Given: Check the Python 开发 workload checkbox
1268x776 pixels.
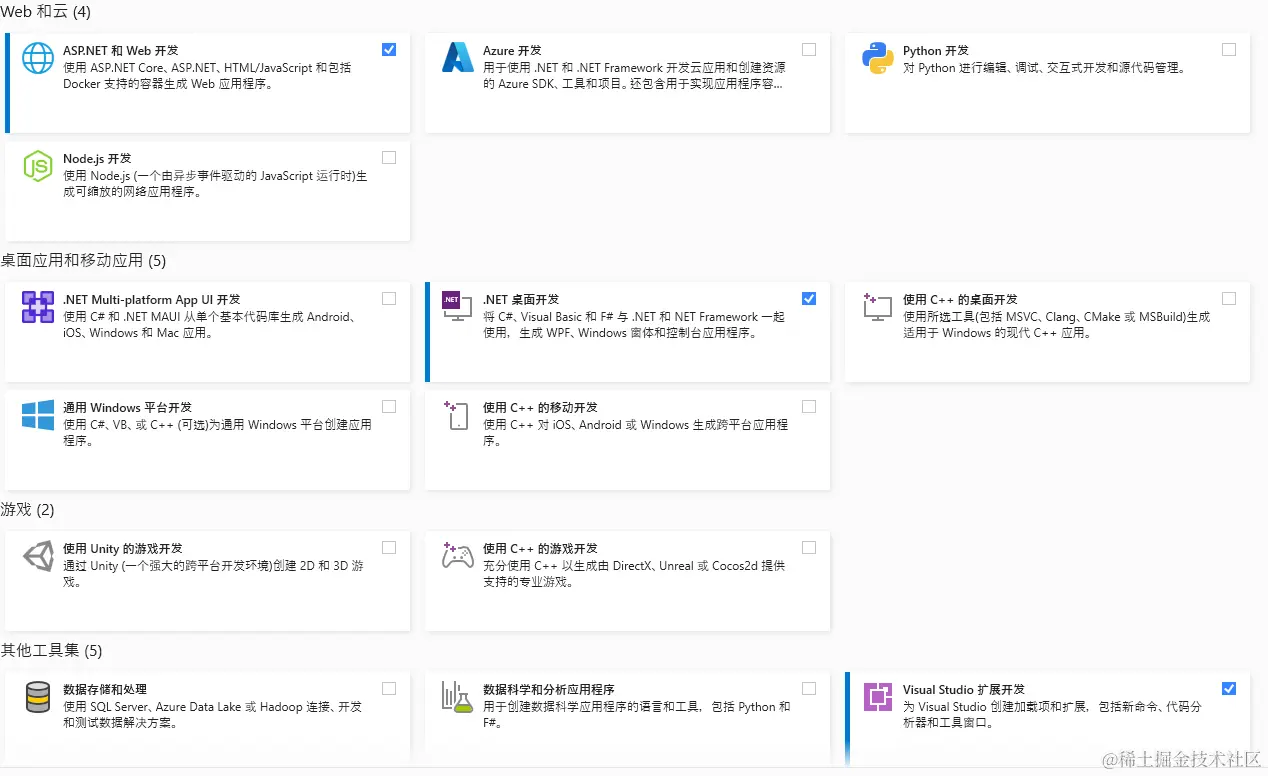Looking at the screenshot, I should pos(1229,49).
